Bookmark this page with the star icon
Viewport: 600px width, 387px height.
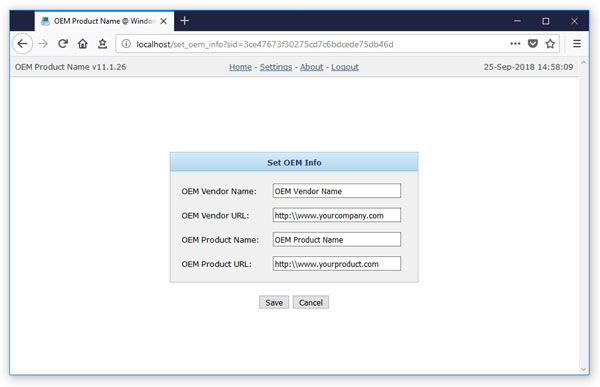pyautogui.click(x=550, y=44)
